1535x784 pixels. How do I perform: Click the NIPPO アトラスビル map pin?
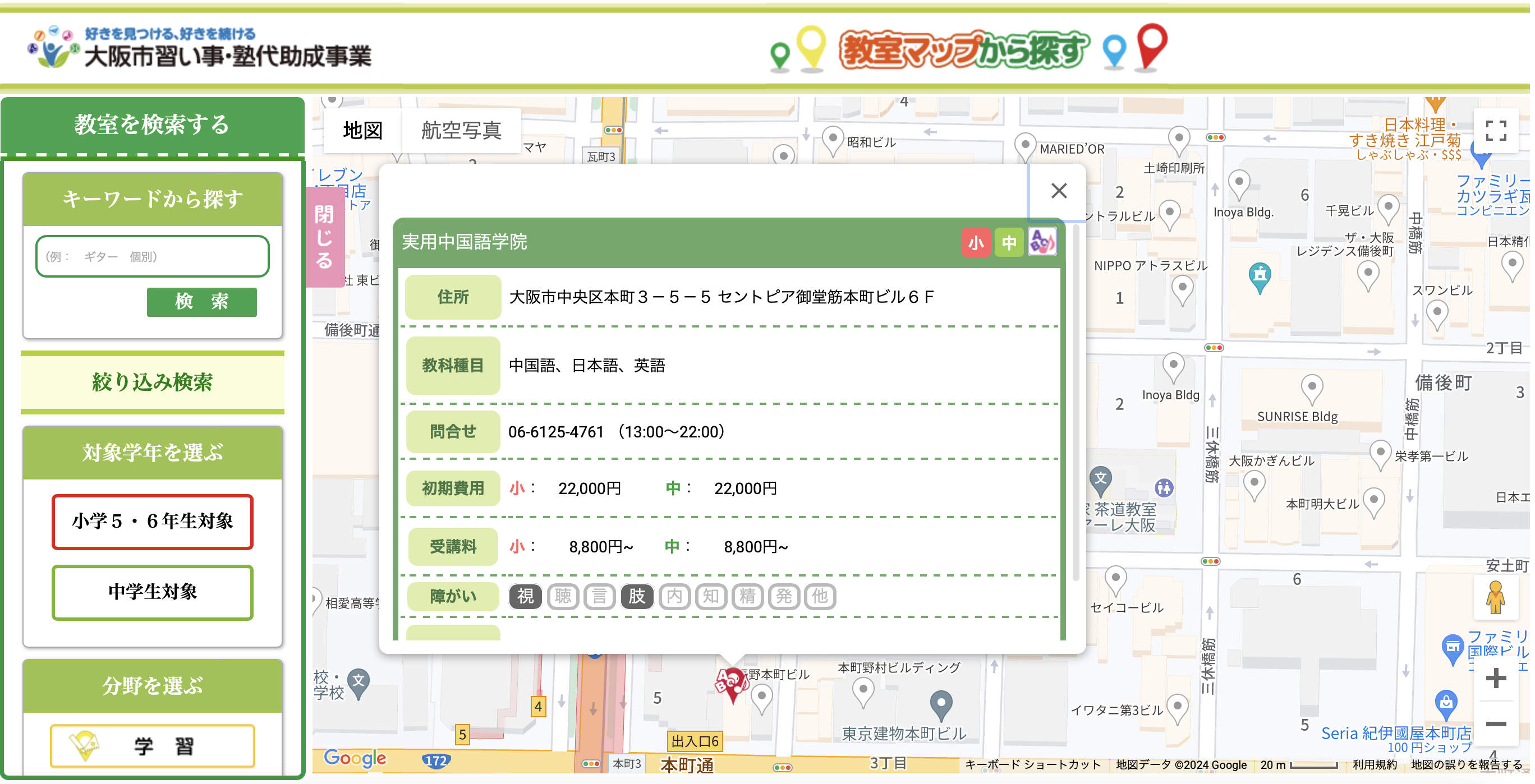pyautogui.click(x=1182, y=290)
